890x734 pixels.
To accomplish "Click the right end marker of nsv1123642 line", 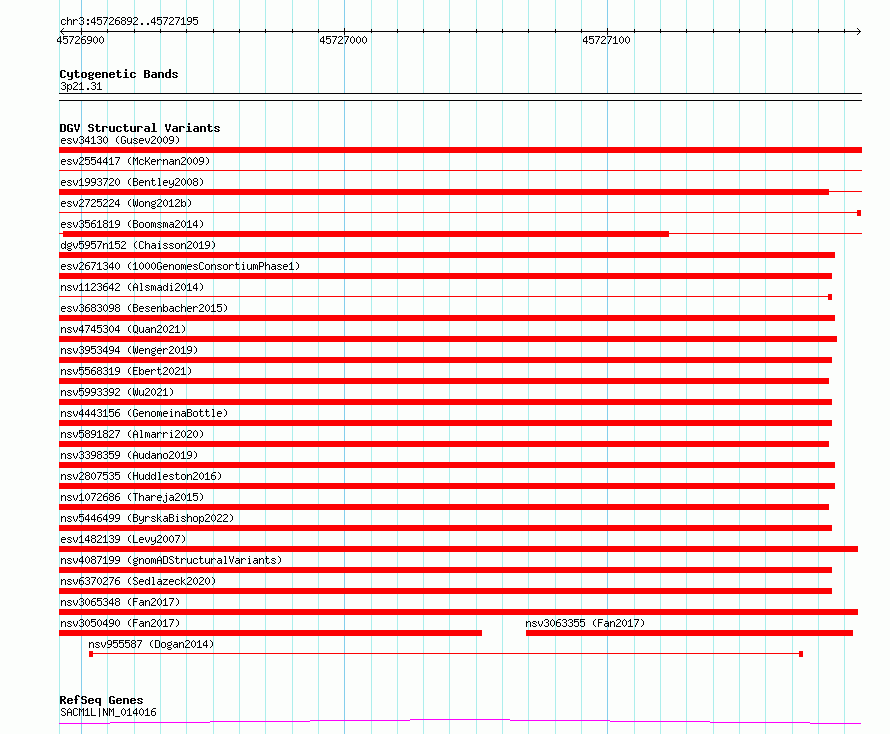I will (x=830, y=297).
